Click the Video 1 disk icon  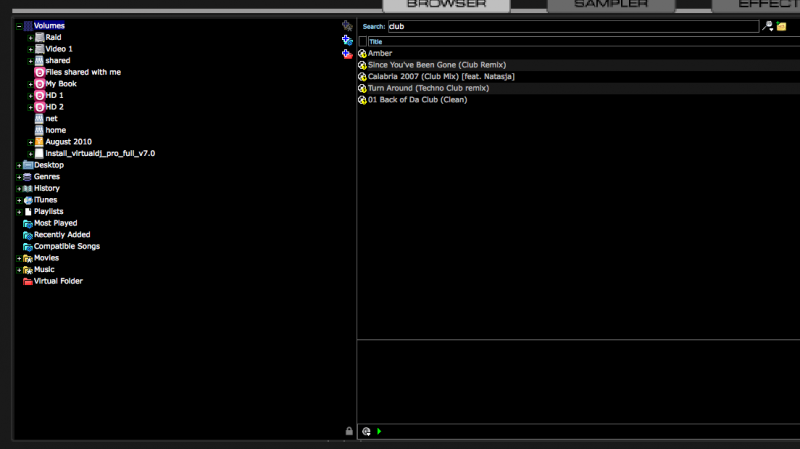39,49
